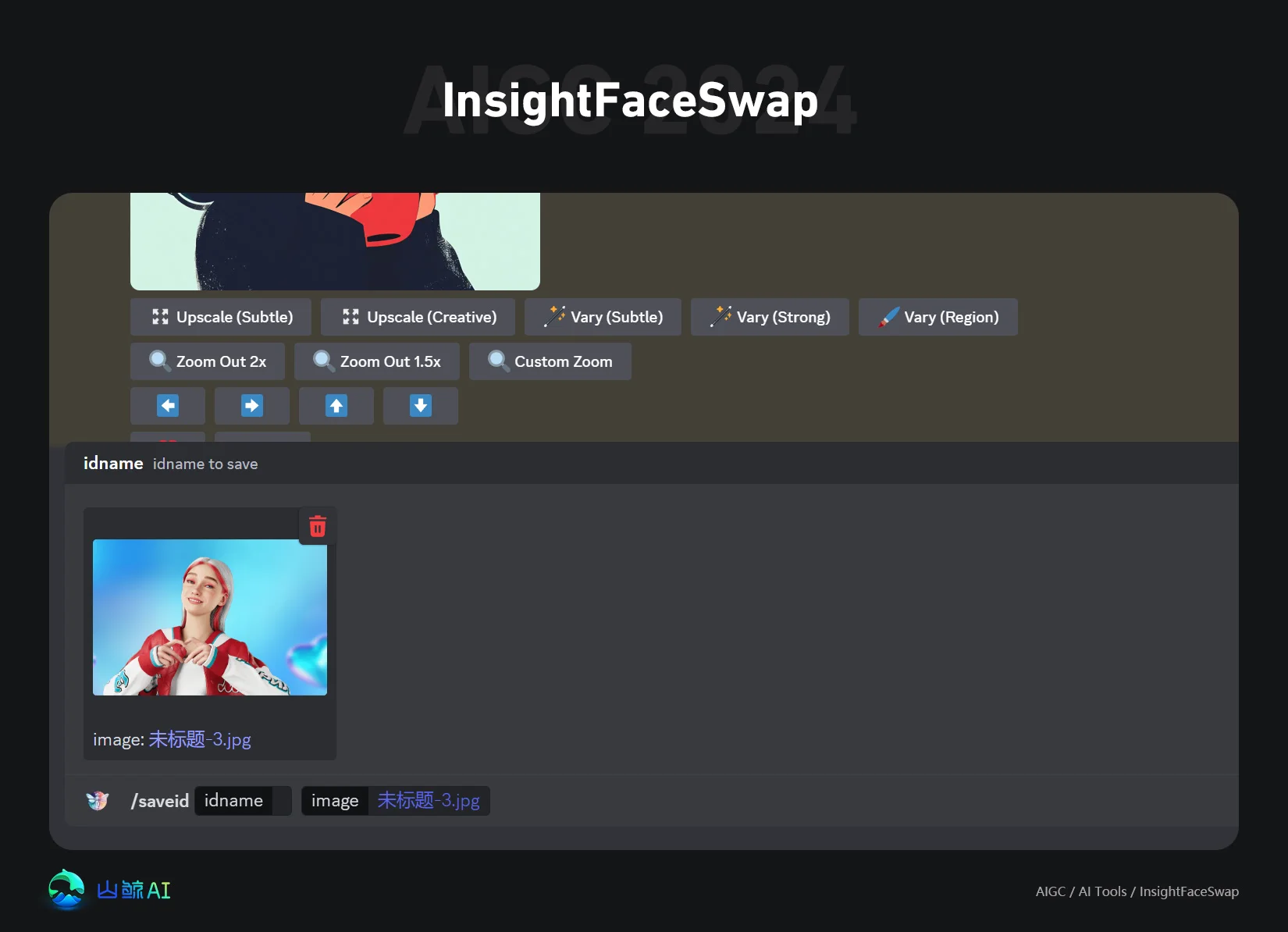Pan the image down using the down arrow
Viewport: 1288px width, 932px height.
[420, 406]
